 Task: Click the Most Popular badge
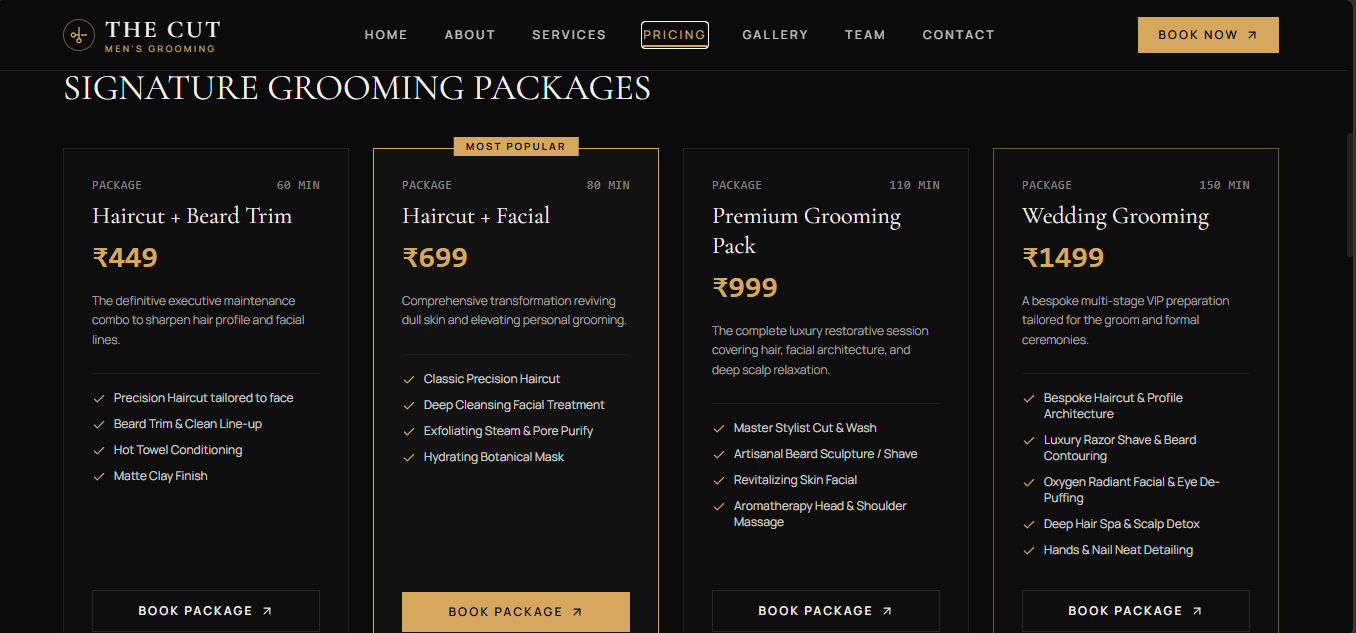coord(516,147)
